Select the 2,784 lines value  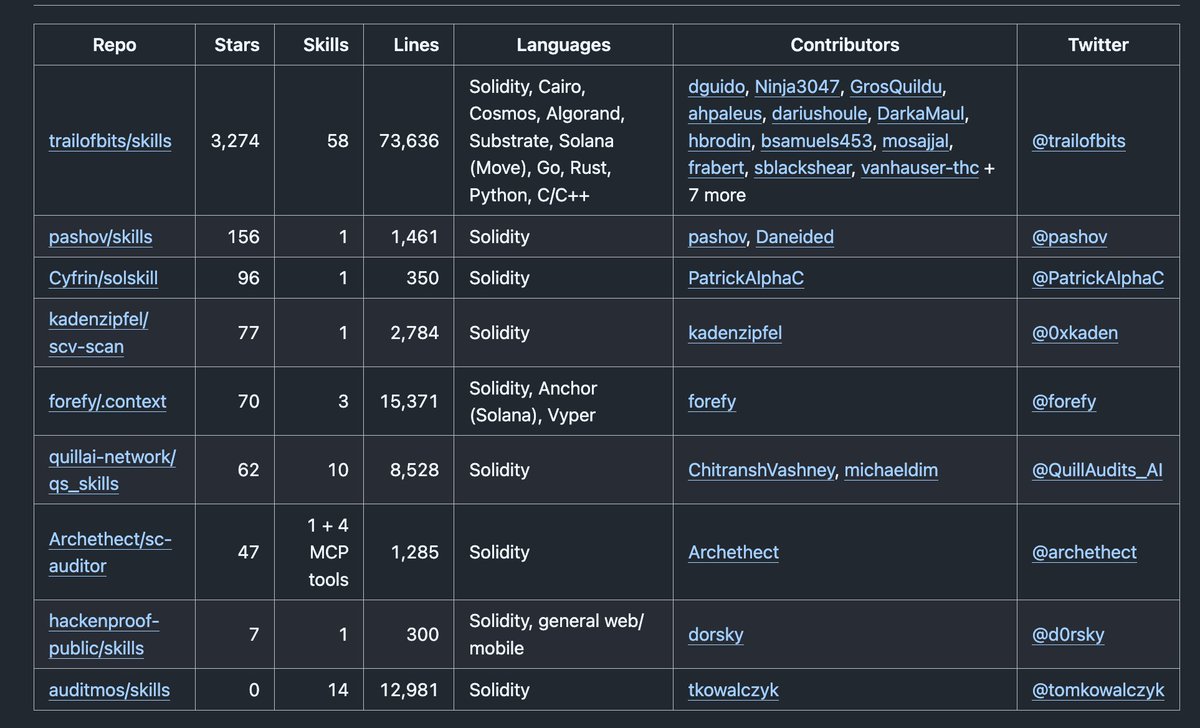point(414,333)
